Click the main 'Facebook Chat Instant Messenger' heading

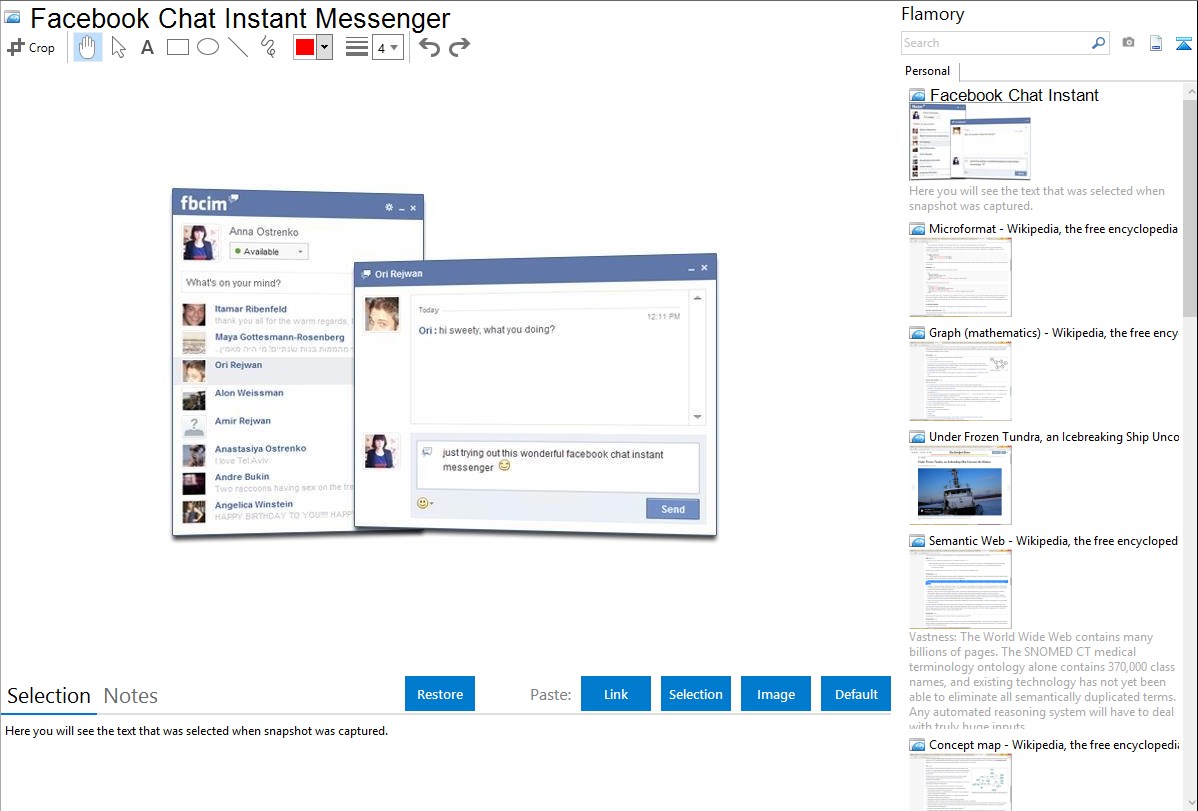coord(240,18)
